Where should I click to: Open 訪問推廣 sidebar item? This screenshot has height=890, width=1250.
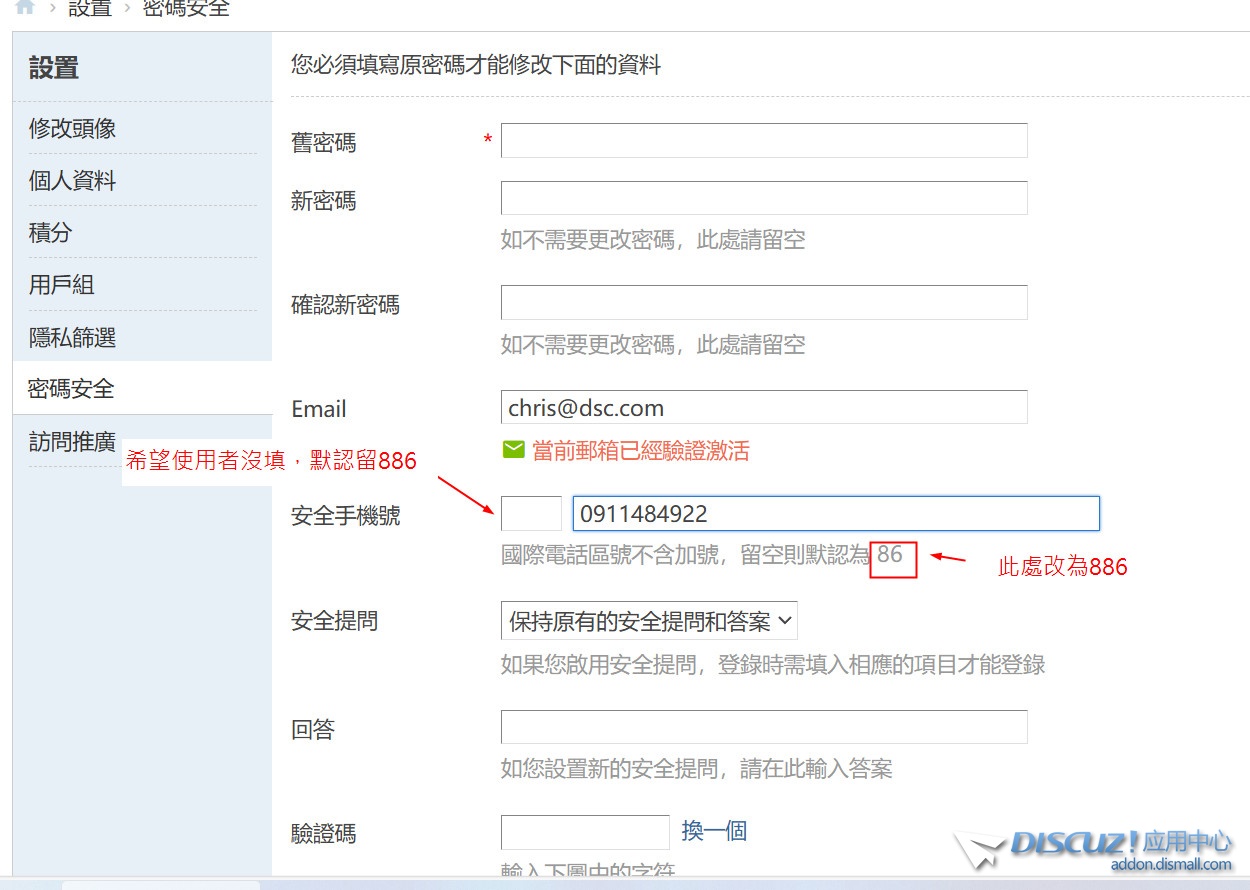(x=72, y=442)
